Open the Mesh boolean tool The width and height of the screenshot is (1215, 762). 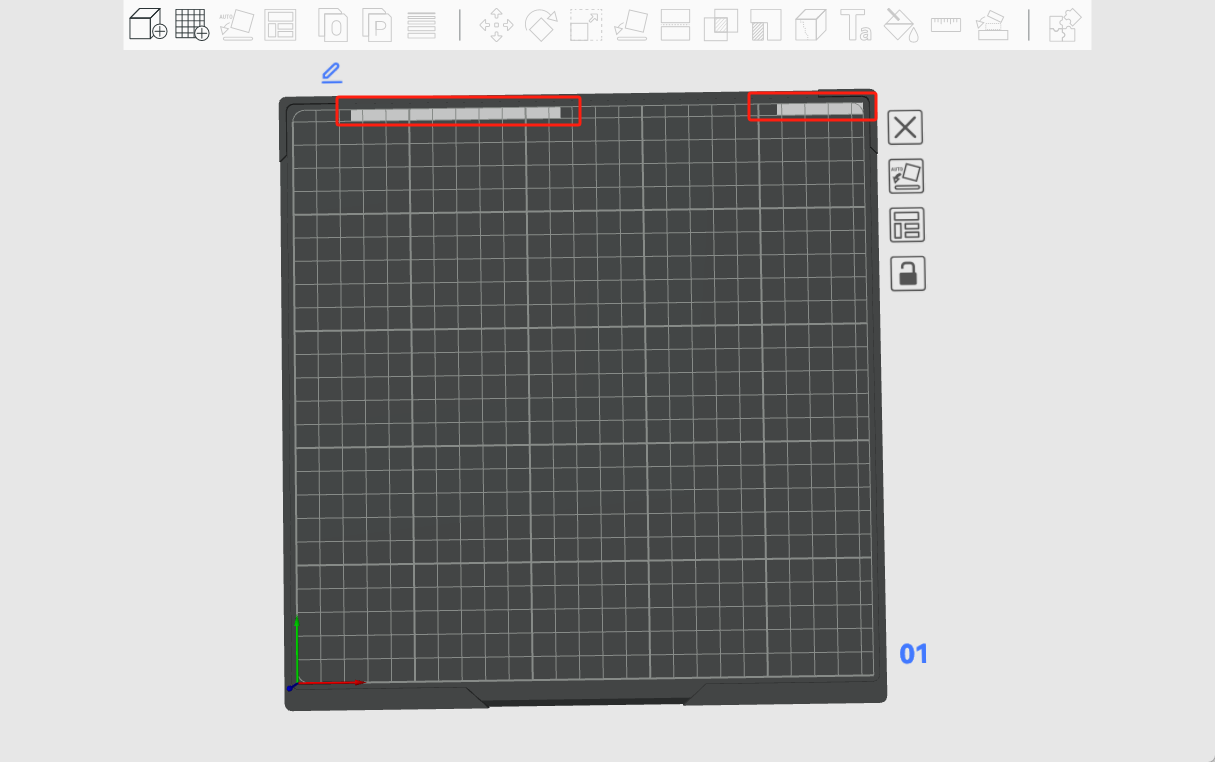coord(721,25)
